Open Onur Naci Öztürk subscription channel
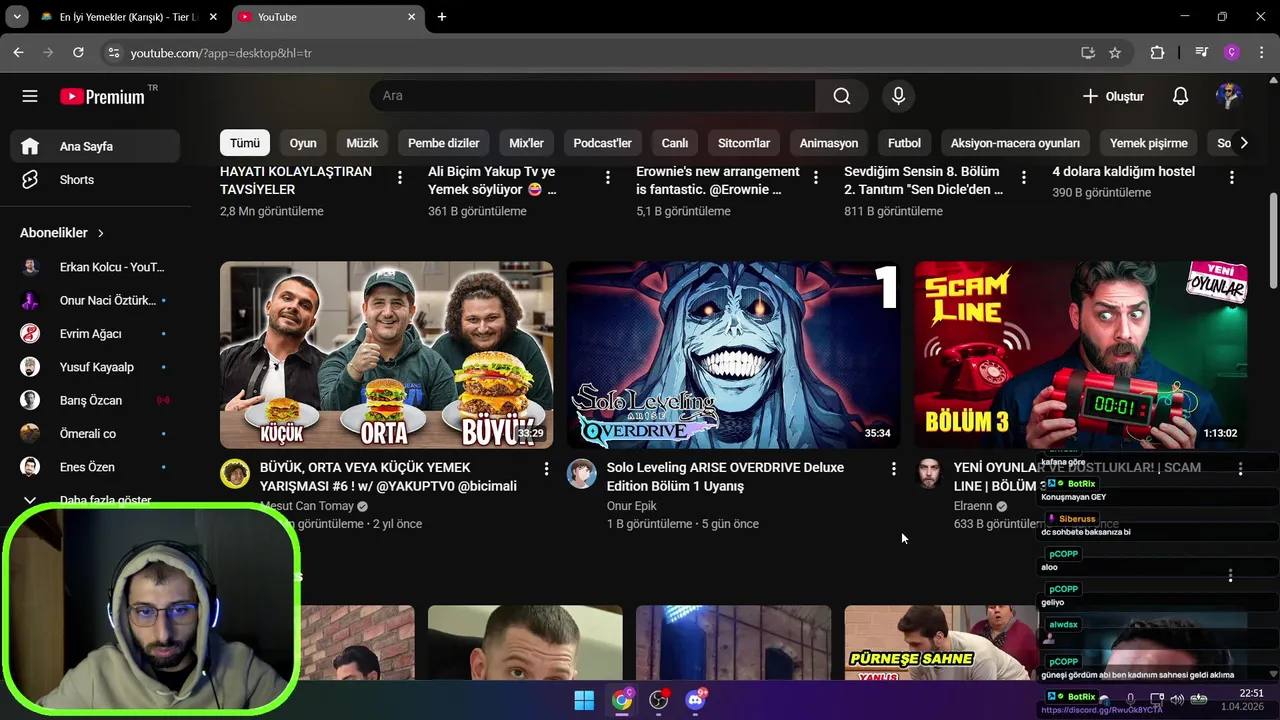The image size is (1280, 720). coord(96,300)
